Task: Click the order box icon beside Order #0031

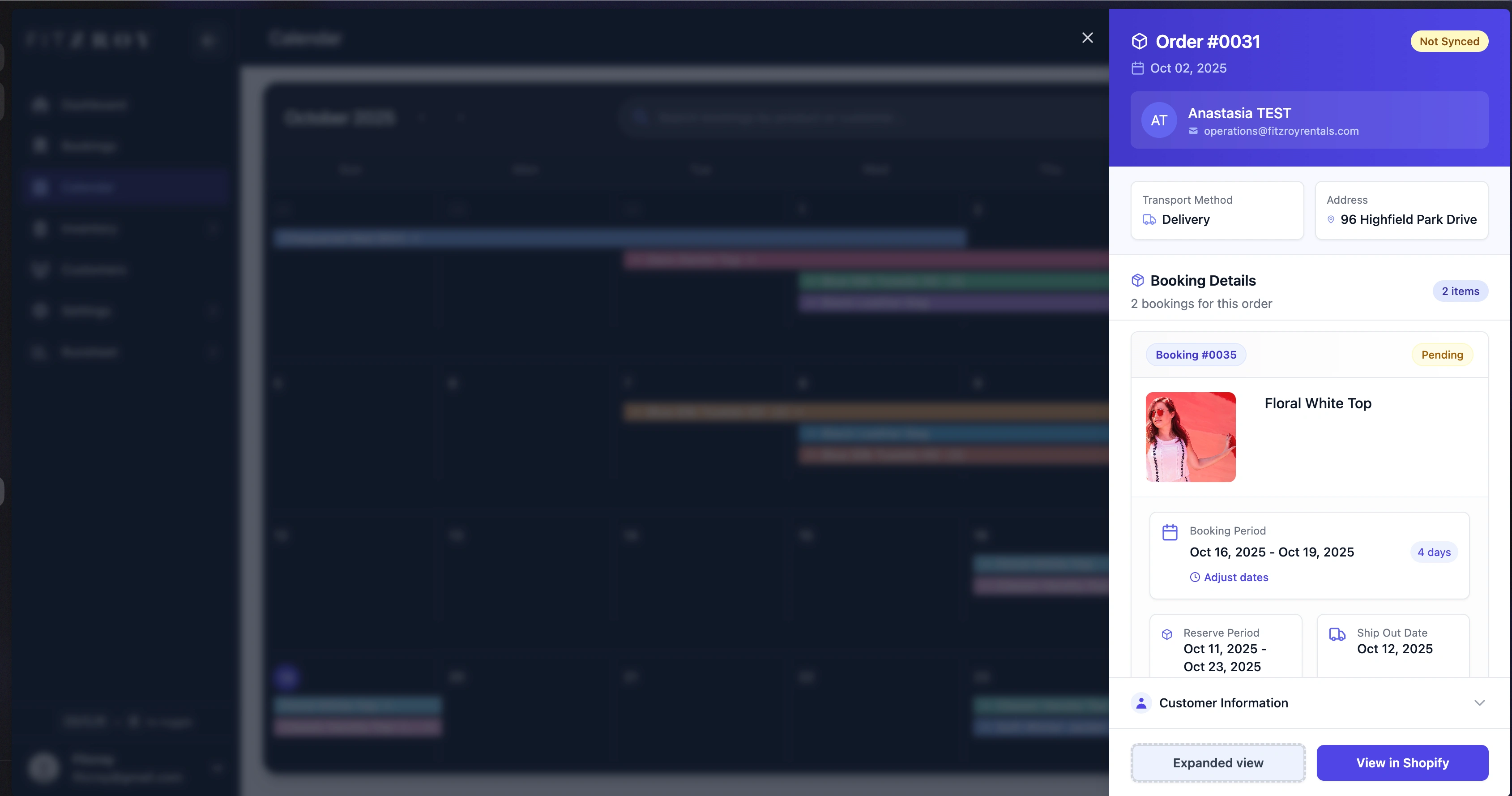Action: coord(1139,42)
